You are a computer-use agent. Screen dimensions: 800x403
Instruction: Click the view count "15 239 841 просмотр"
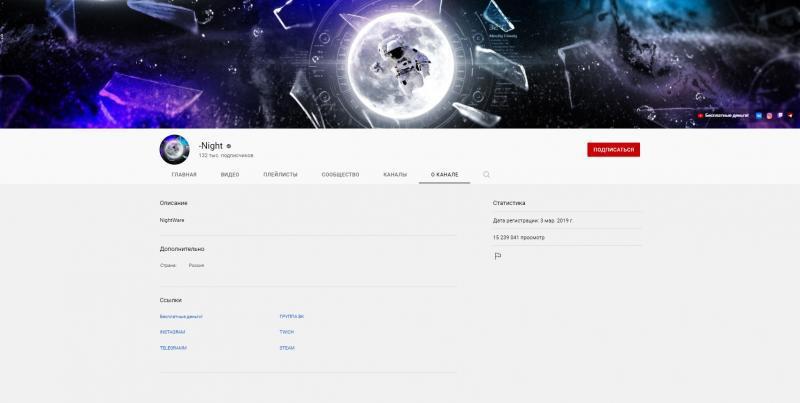coord(519,238)
